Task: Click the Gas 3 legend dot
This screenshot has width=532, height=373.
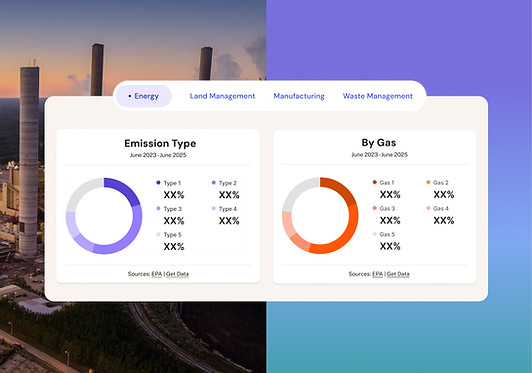Action: pos(375,208)
